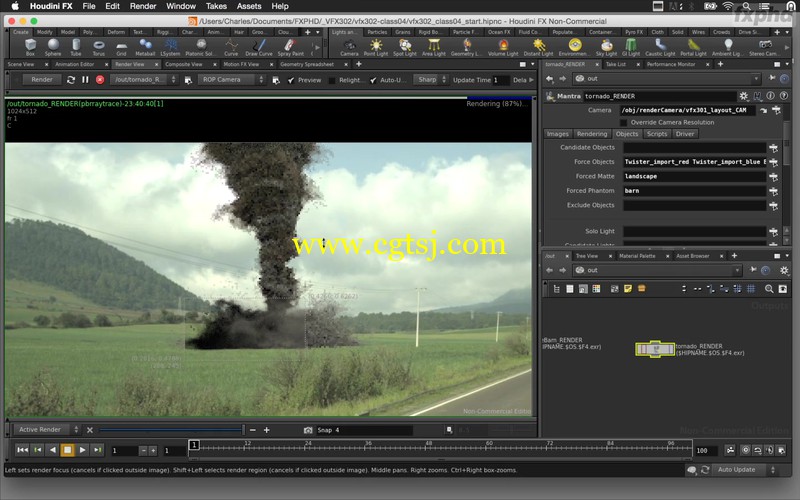
Task: Add a Camera from the lights shelf
Action: click(349, 47)
